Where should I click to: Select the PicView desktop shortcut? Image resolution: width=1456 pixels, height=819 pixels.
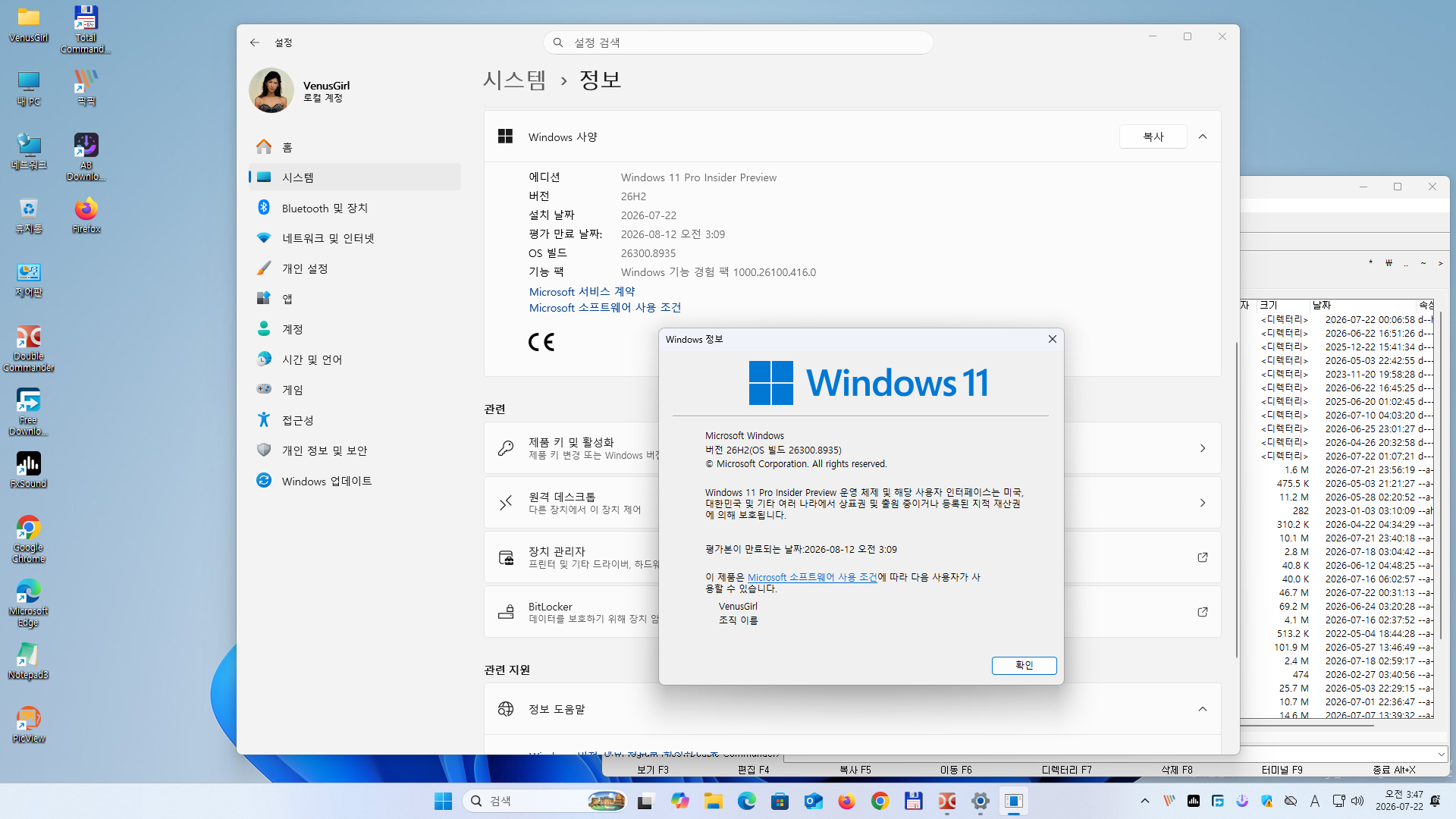pyautogui.click(x=29, y=725)
